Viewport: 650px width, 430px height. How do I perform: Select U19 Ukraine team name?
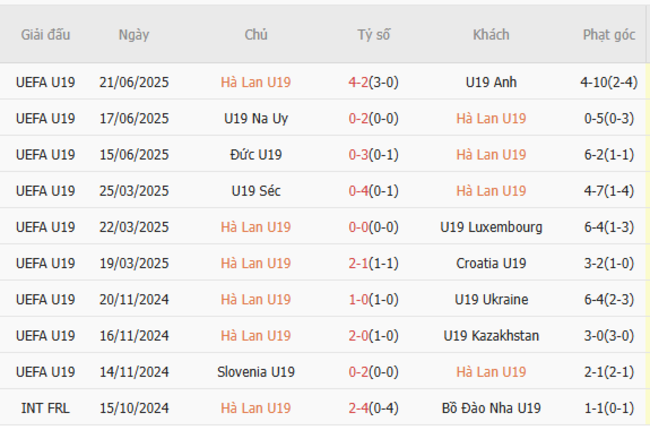pyautogui.click(x=491, y=300)
